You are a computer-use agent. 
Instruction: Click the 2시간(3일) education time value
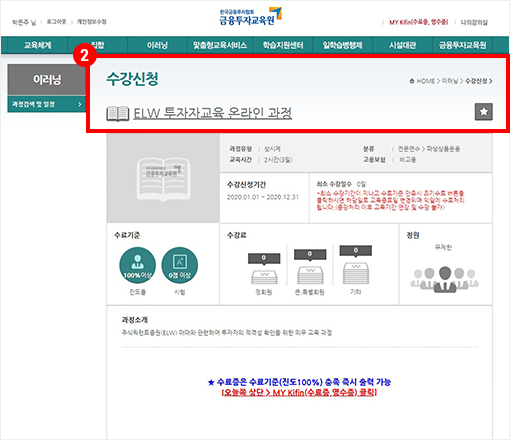click(x=278, y=160)
